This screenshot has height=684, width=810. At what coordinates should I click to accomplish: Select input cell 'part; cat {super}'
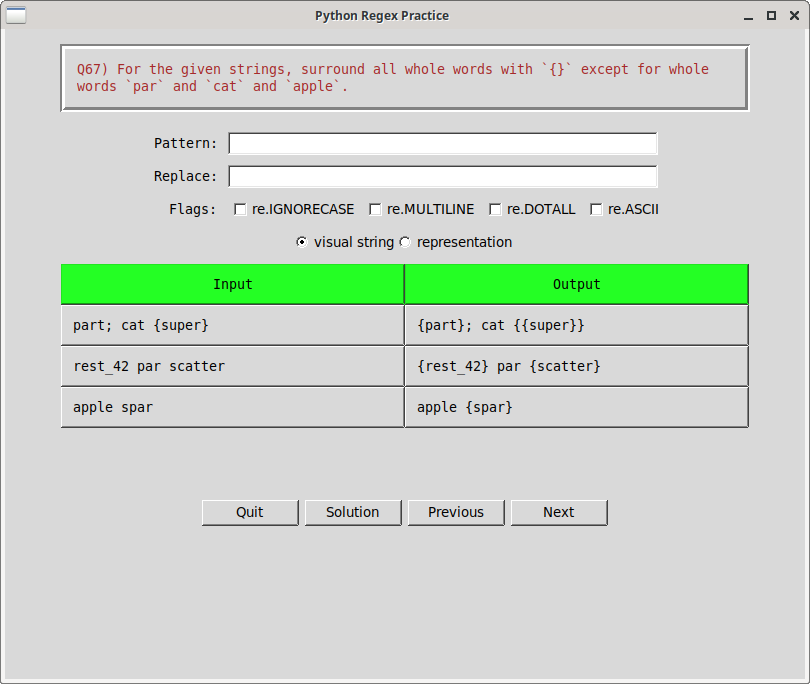[232, 325]
